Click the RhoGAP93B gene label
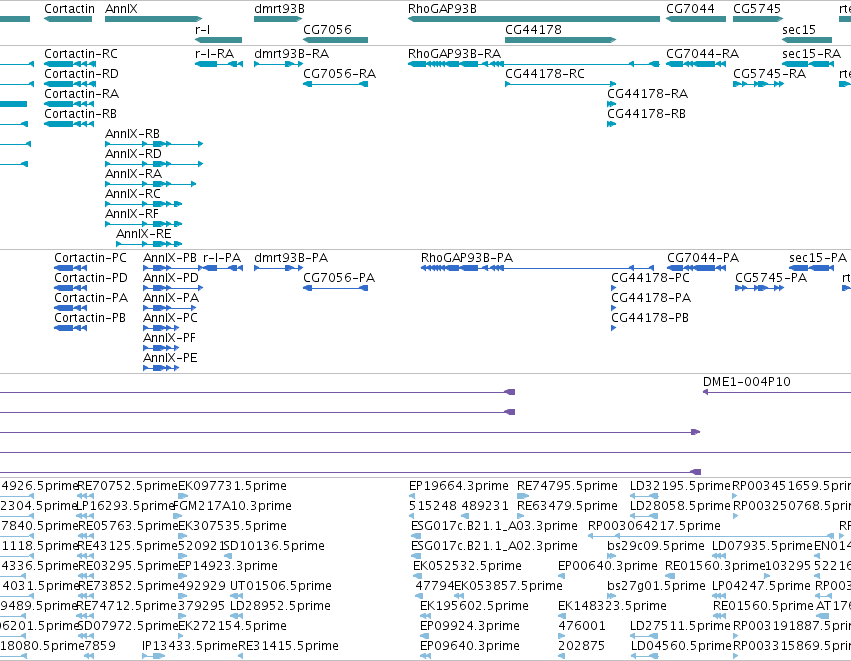 click(x=442, y=9)
